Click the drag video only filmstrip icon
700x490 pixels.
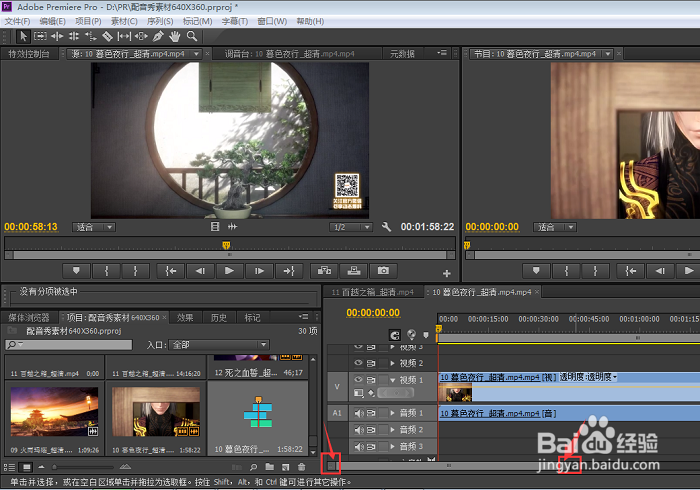pyautogui.click(x=215, y=227)
